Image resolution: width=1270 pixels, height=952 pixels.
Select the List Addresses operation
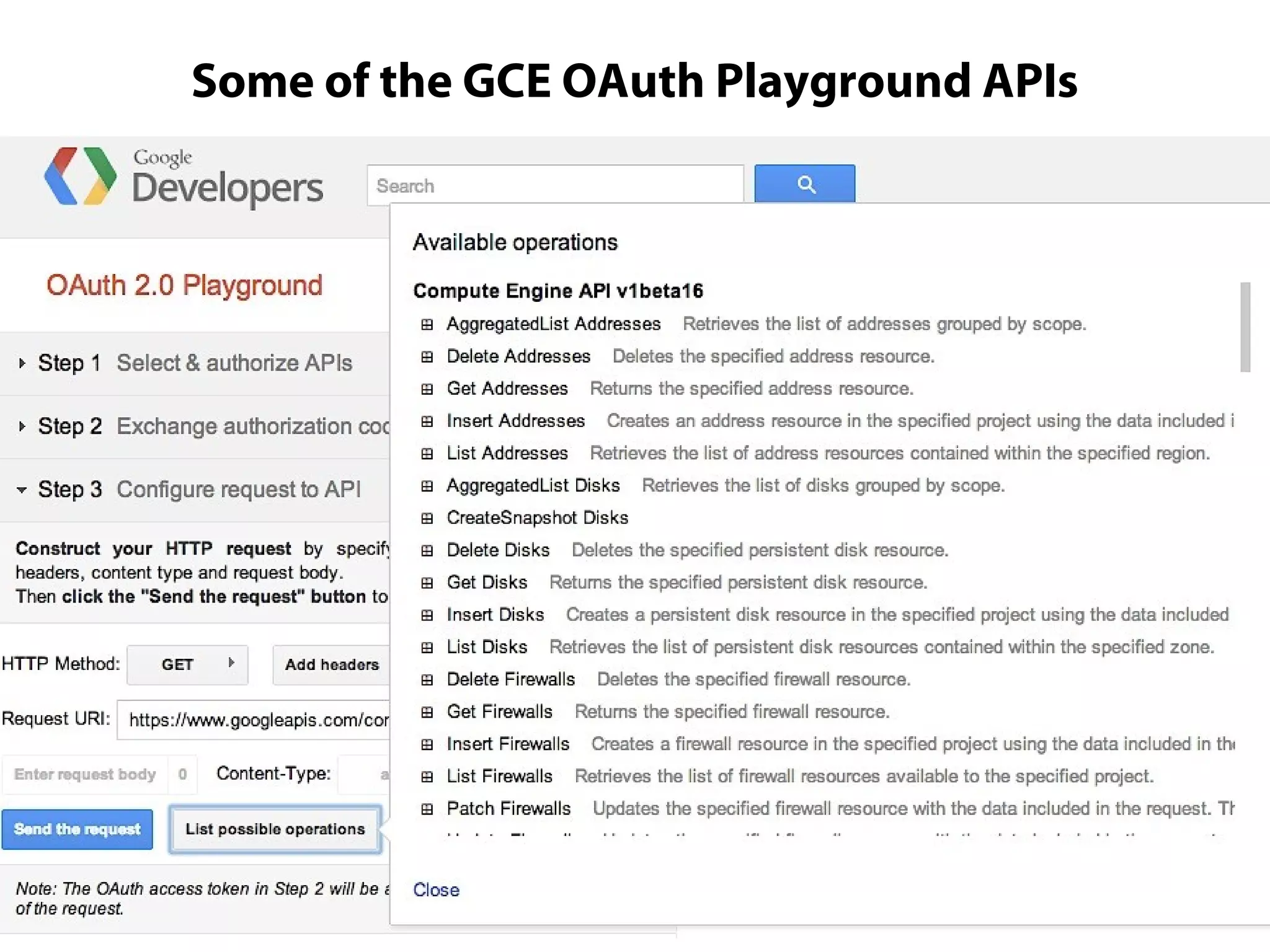pos(507,453)
